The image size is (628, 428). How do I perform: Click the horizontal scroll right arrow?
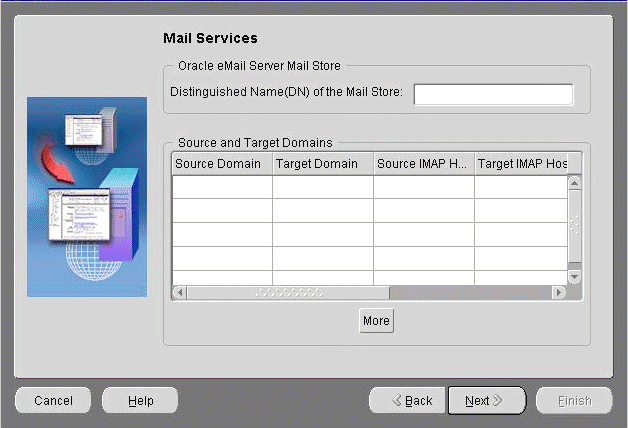point(559,293)
